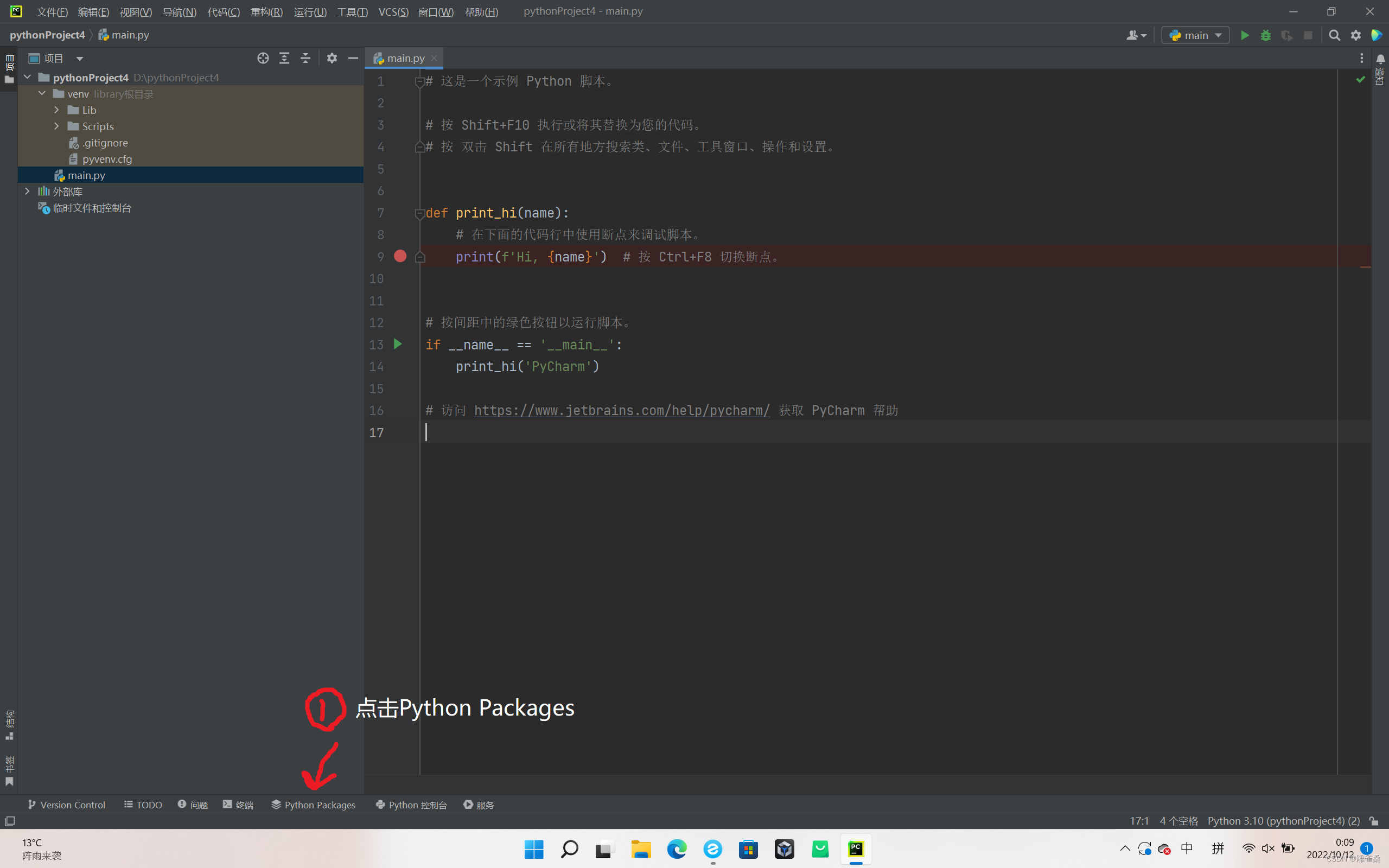This screenshot has height=868, width=1389.
Task: Open the 问题 problems tool window
Action: [193, 805]
